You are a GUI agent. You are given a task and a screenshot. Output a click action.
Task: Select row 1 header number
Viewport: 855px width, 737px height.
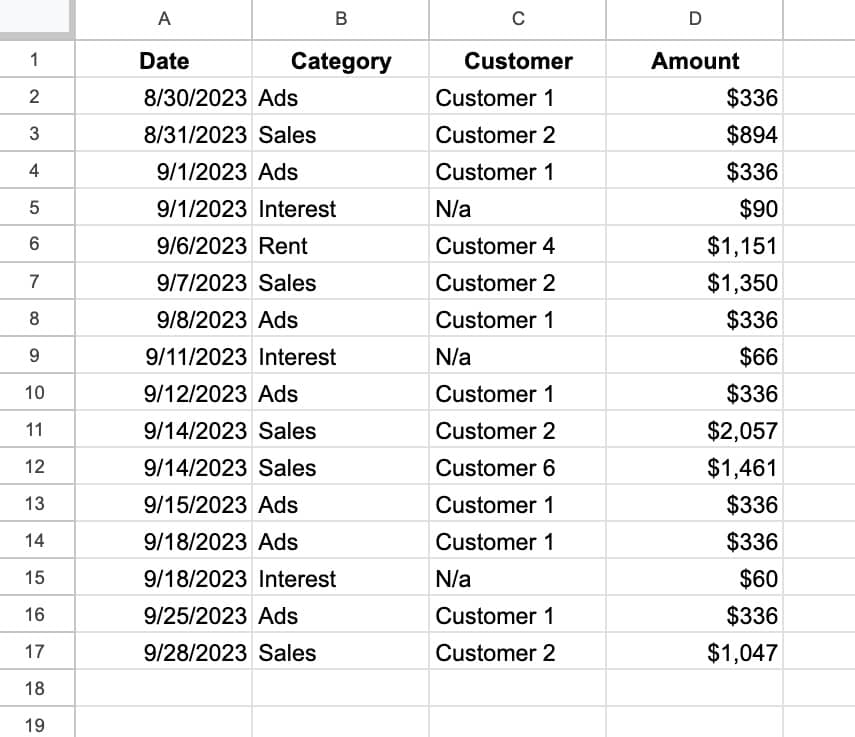pyautogui.click(x=36, y=61)
